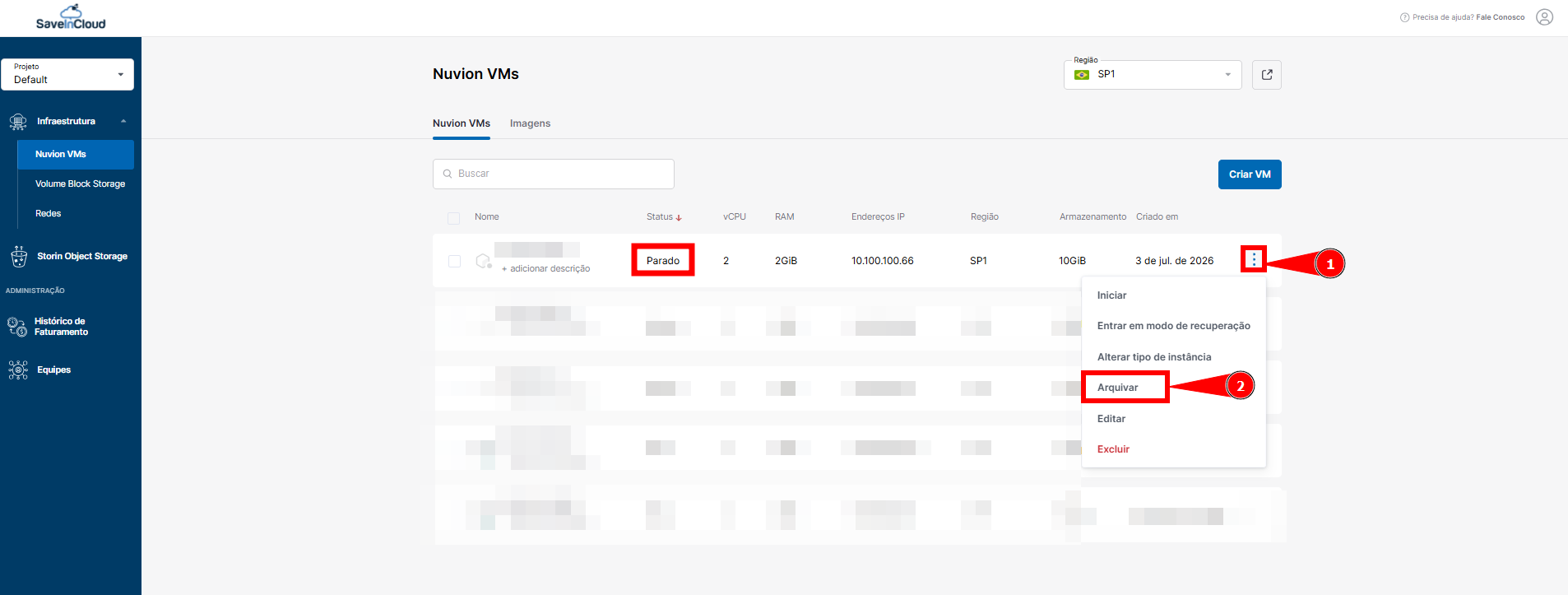Toggle the select-all checkbox in table header

pyautogui.click(x=453, y=218)
